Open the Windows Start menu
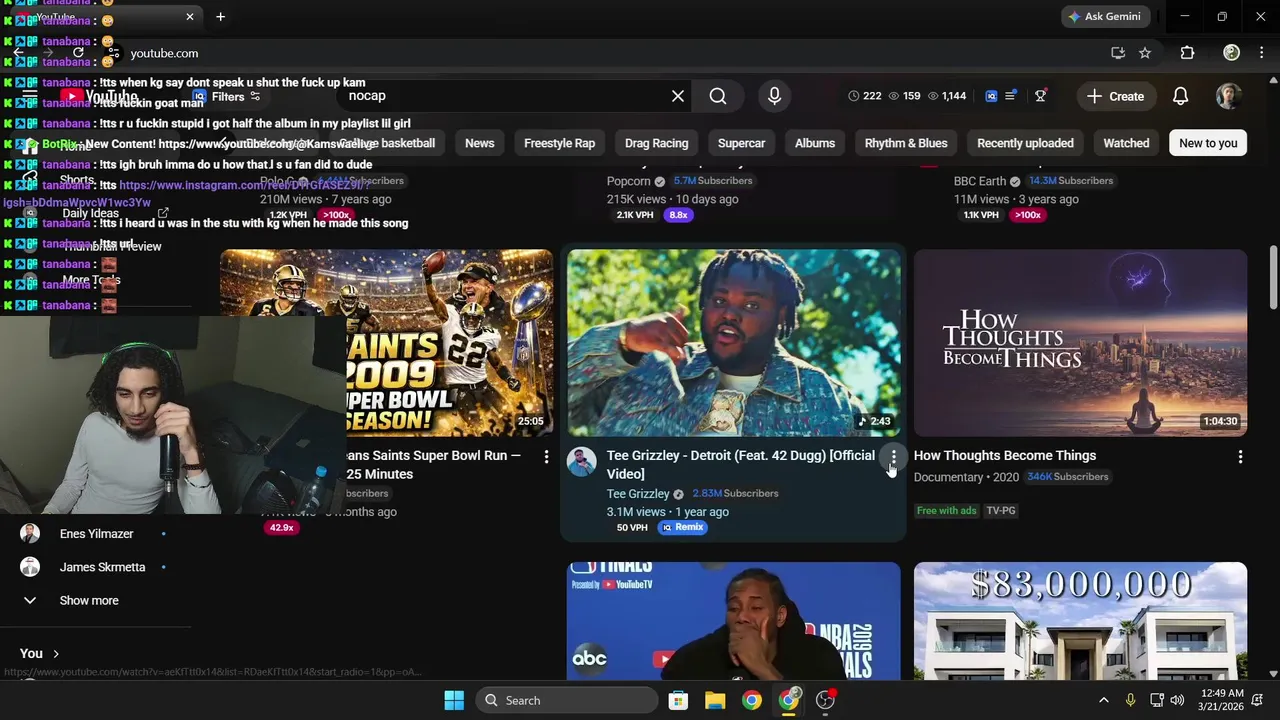The height and width of the screenshot is (720, 1280). click(x=454, y=700)
